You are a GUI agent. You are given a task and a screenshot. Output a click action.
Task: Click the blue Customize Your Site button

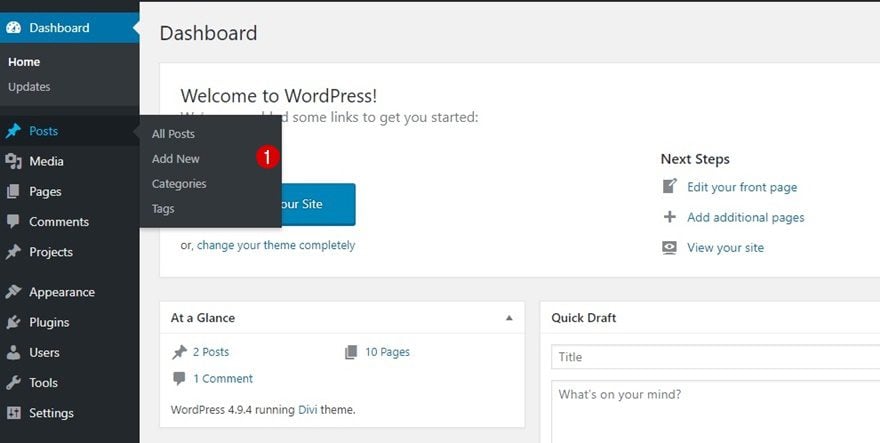click(x=318, y=204)
